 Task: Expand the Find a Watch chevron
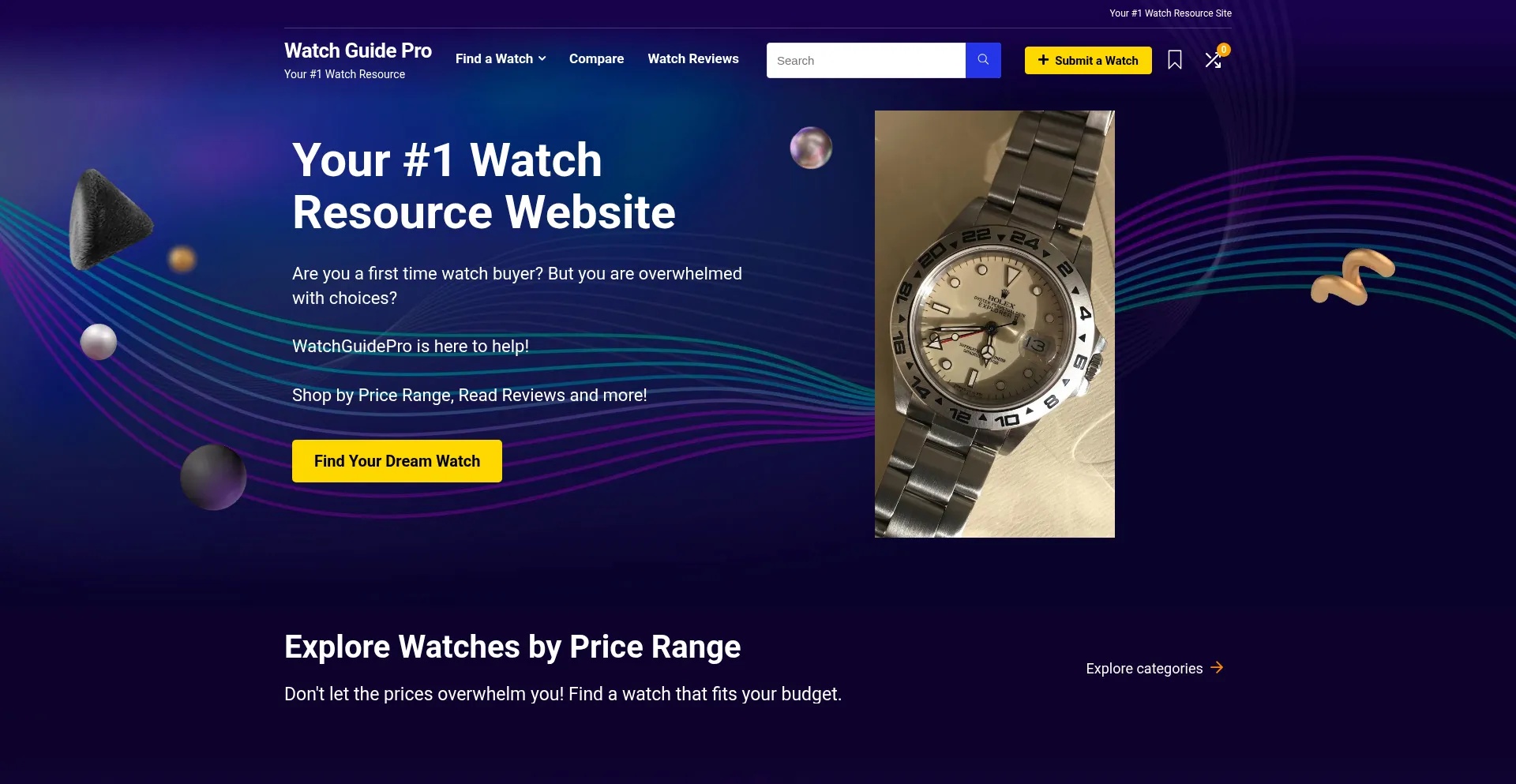pyautogui.click(x=542, y=59)
